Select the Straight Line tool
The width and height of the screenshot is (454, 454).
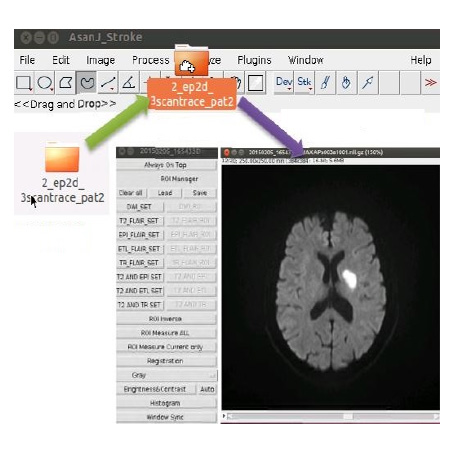(x=108, y=83)
